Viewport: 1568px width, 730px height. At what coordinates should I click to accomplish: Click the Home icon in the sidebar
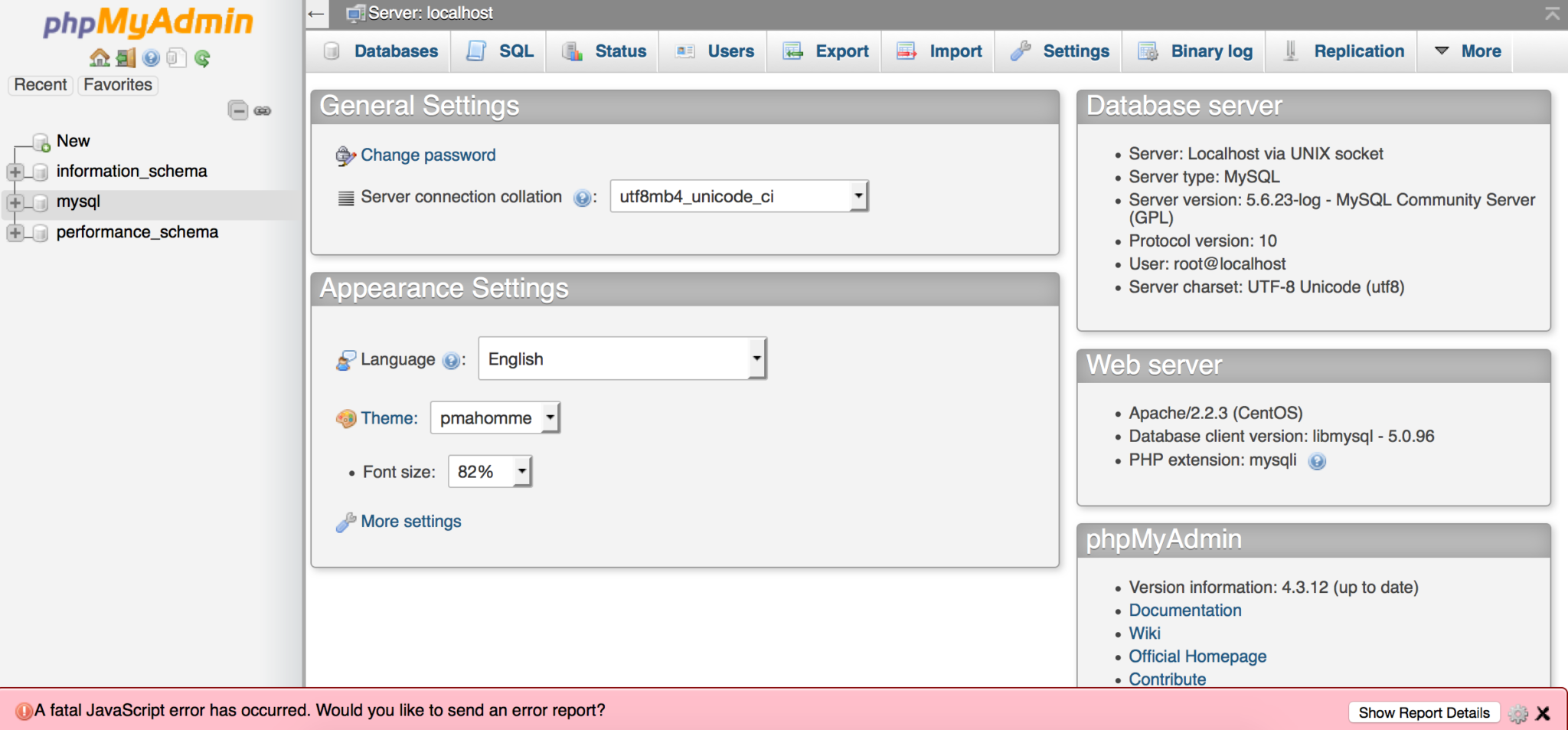coord(100,58)
